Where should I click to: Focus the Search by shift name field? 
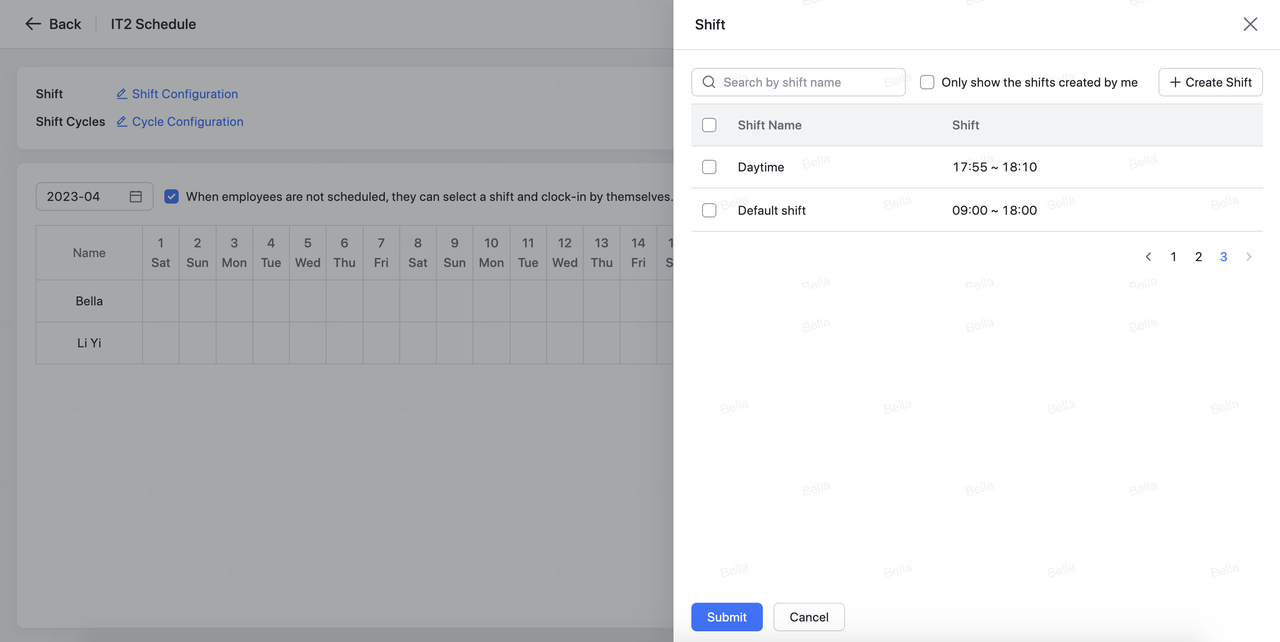800,82
